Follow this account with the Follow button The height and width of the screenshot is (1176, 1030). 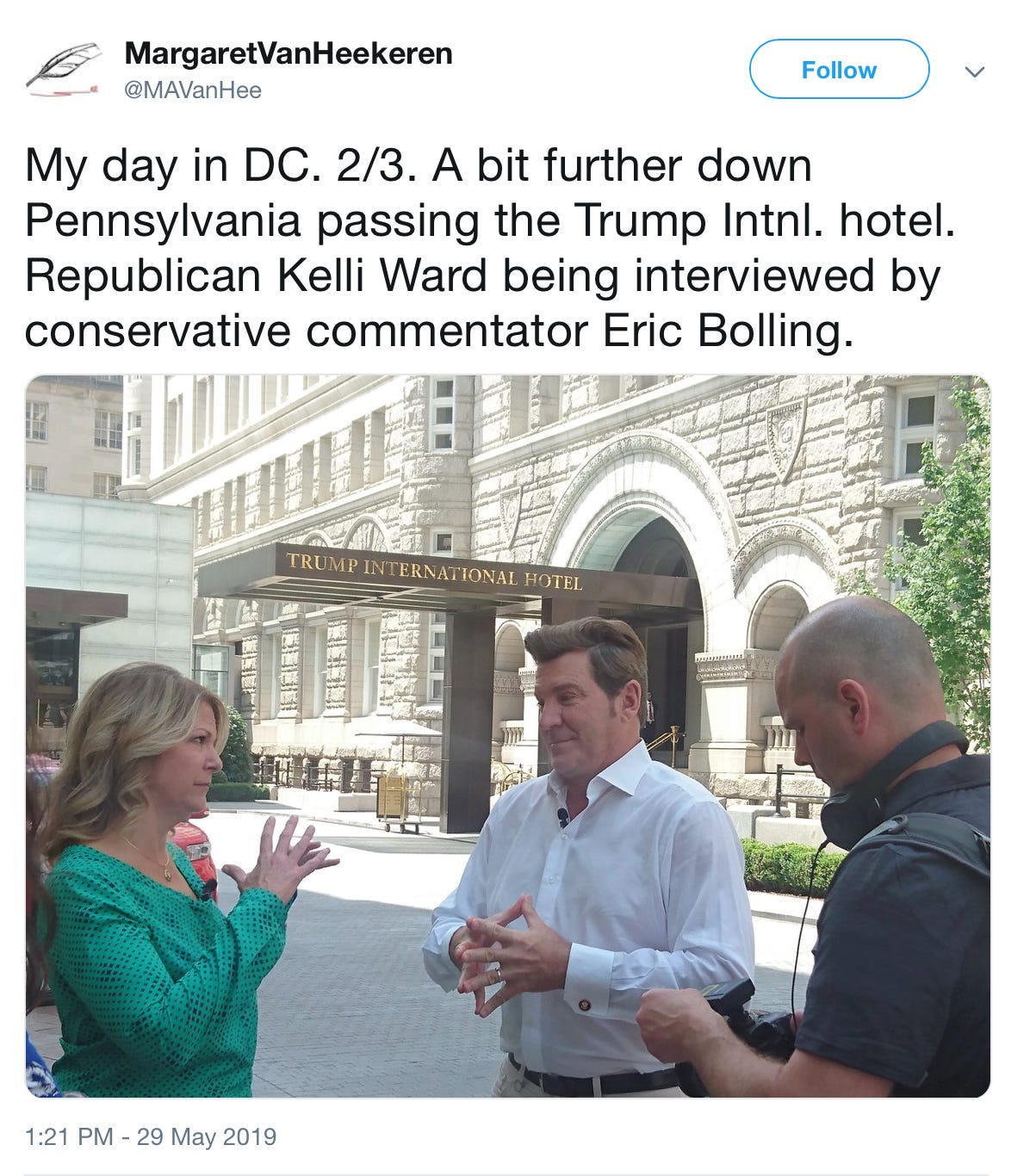pyautogui.click(x=839, y=70)
